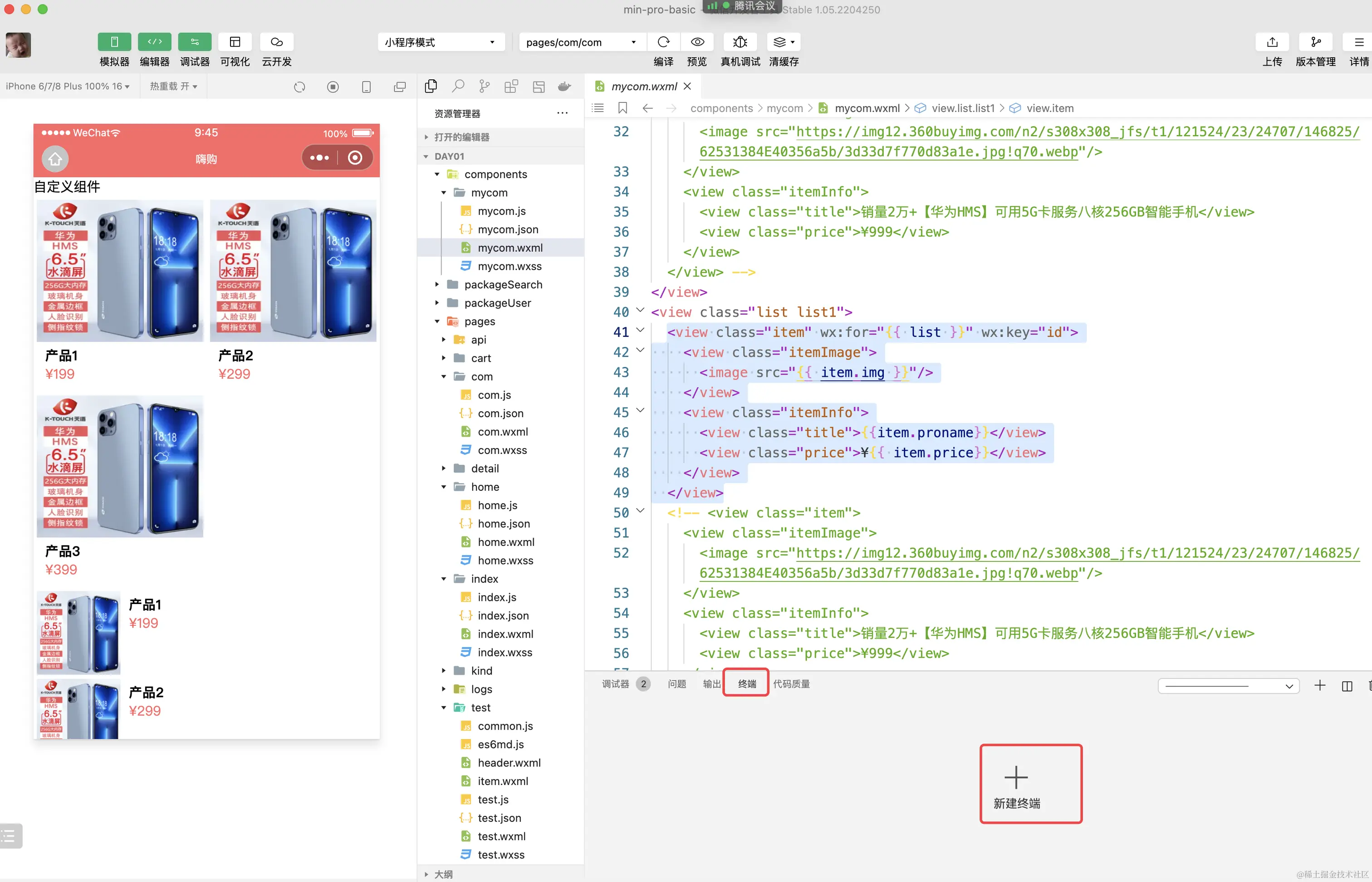Switch to the 终端 terminal tab

pos(746,684)
